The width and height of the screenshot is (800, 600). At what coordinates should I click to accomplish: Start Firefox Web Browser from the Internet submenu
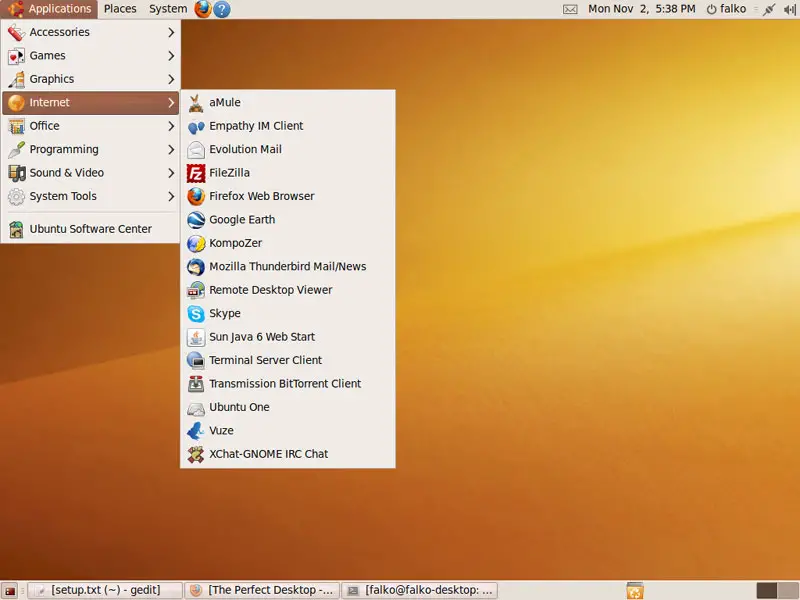288,196
